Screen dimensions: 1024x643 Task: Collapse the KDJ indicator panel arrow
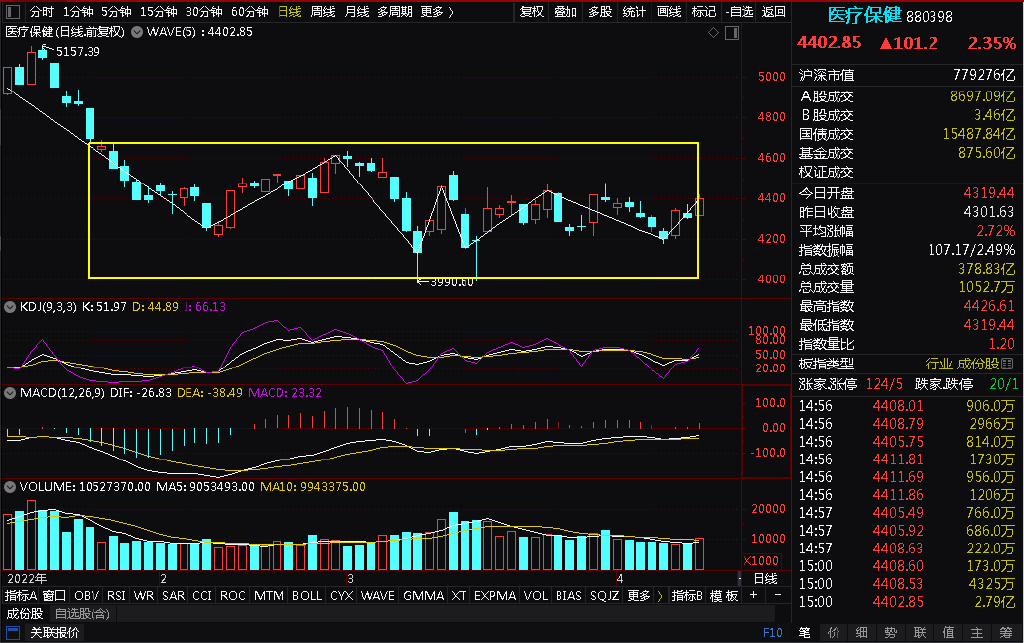point(10,307)
